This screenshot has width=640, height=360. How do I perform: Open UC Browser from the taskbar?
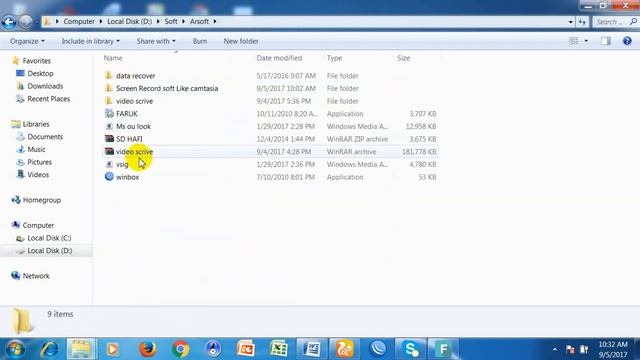pos(344,349)
